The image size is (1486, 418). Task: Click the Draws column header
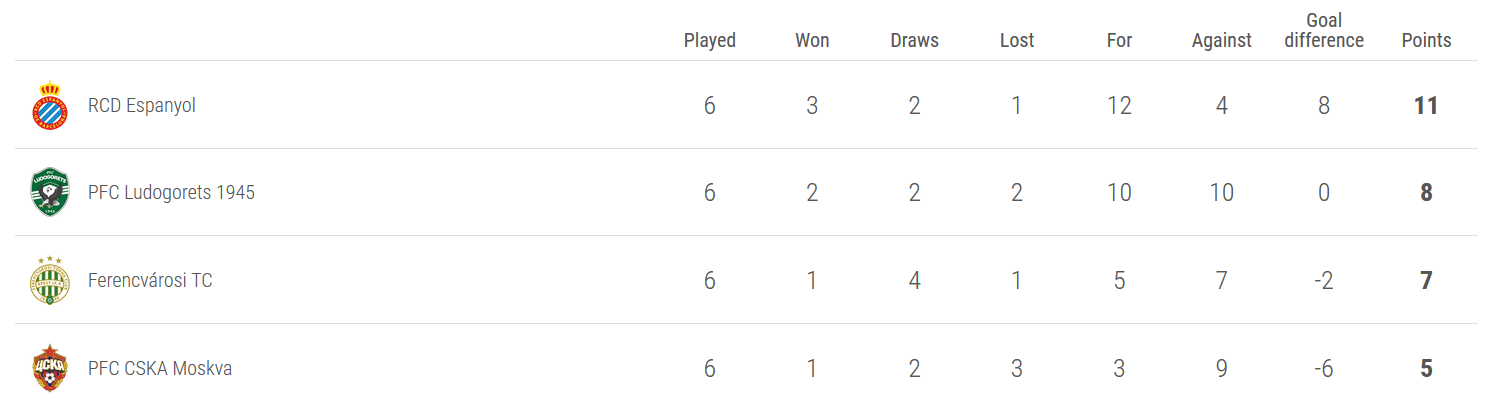914,40
